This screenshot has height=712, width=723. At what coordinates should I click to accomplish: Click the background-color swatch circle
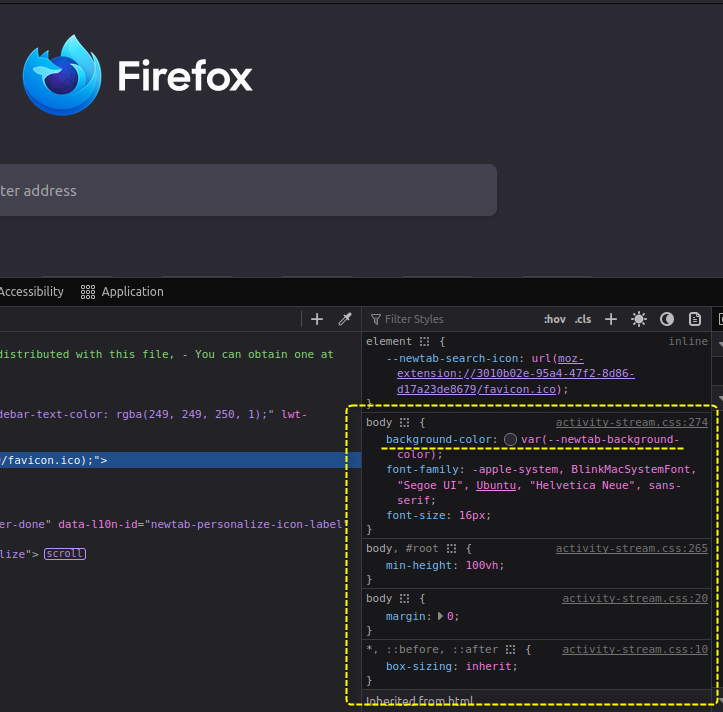510,439
